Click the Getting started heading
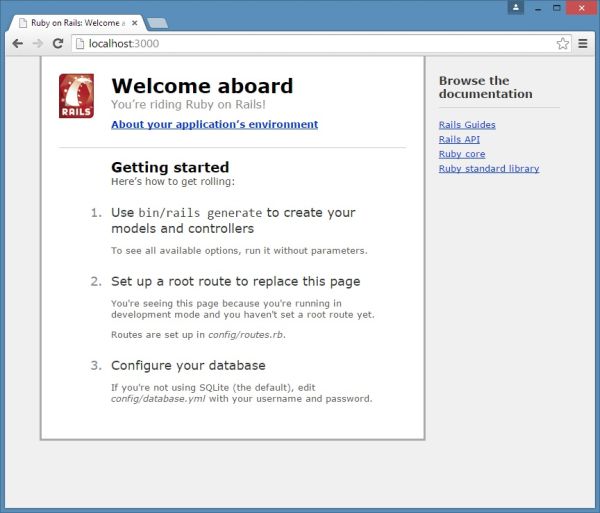 click(170, 167)
